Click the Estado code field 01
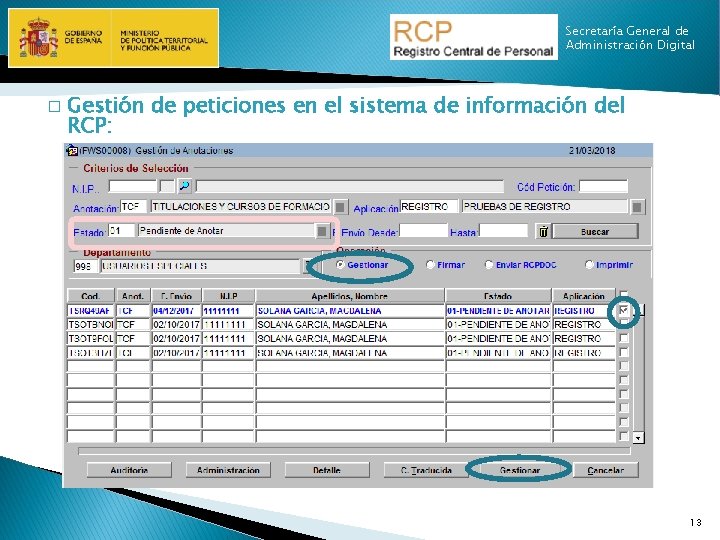 (122, 231)
